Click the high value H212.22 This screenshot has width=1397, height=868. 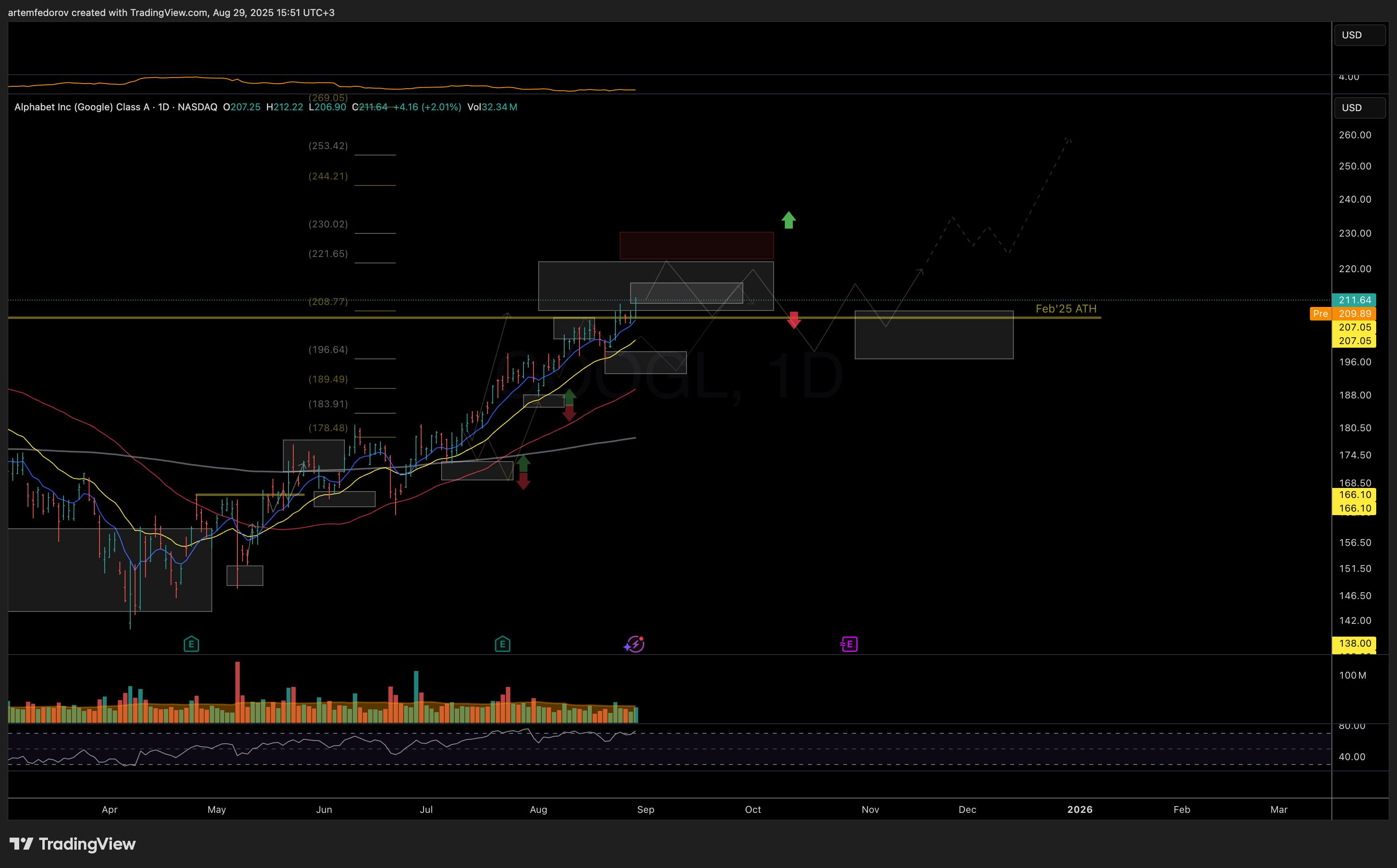285,107
